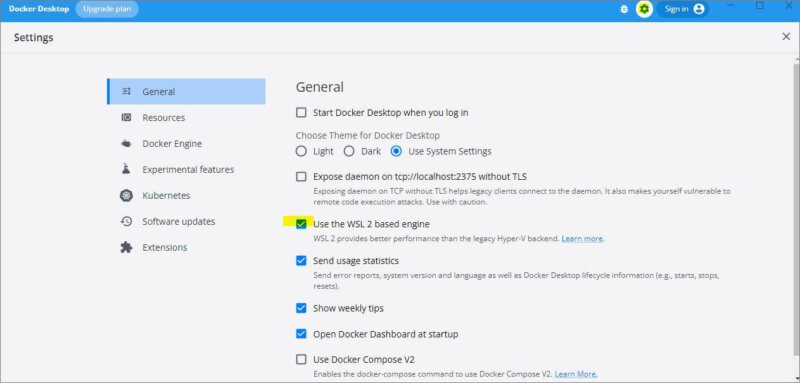800x383 pixels.
Task: Uncheck Show weekly tips
Action: point(302,309)
